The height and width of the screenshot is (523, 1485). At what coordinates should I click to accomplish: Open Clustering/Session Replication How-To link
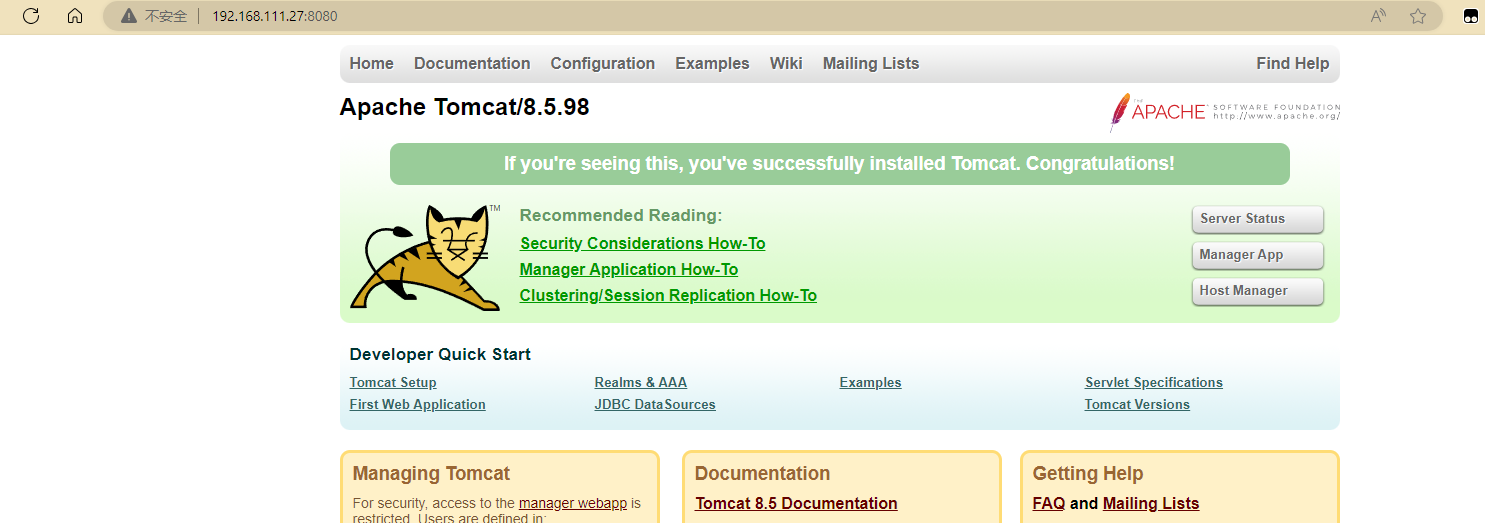pos(668,295)
